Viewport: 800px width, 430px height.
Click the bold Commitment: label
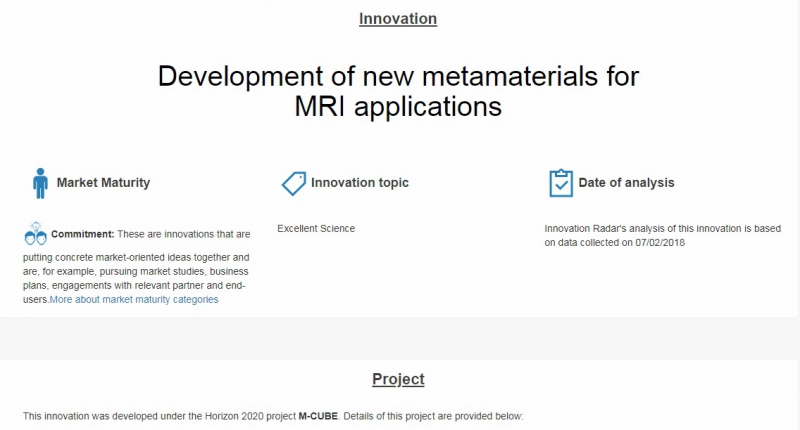click(83, 234)
